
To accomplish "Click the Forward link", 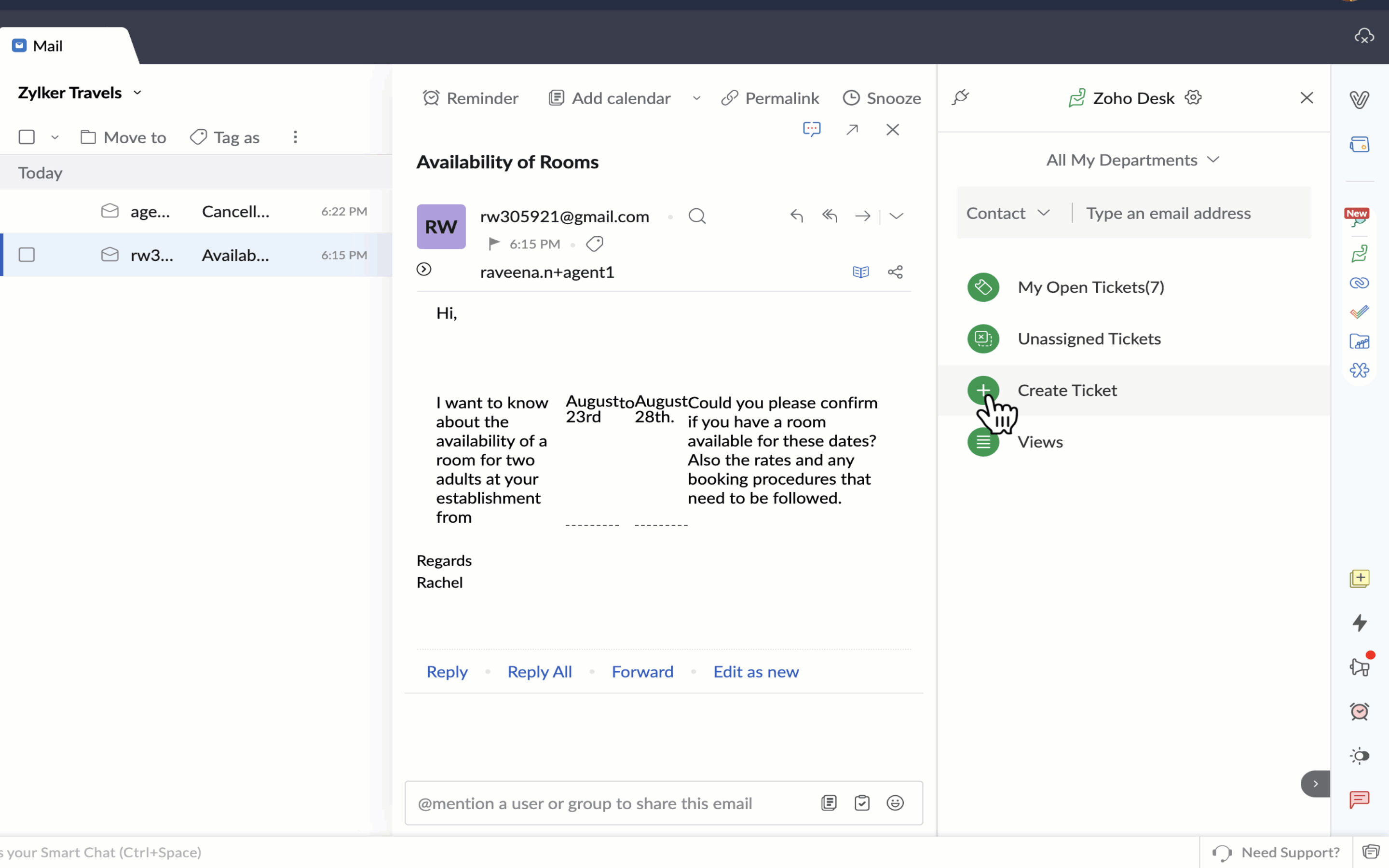I will [642, 672].
